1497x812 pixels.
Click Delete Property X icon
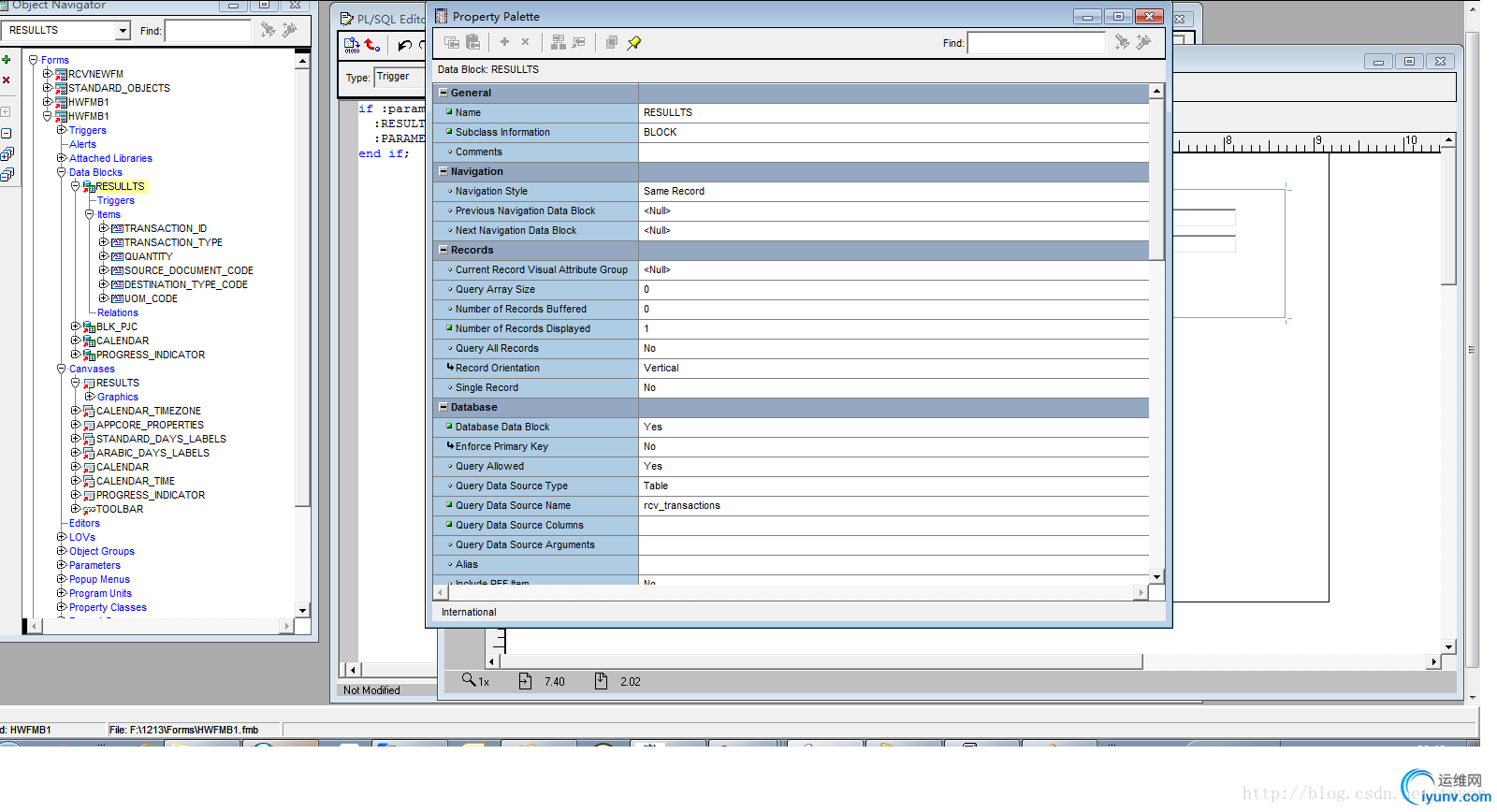525,42
